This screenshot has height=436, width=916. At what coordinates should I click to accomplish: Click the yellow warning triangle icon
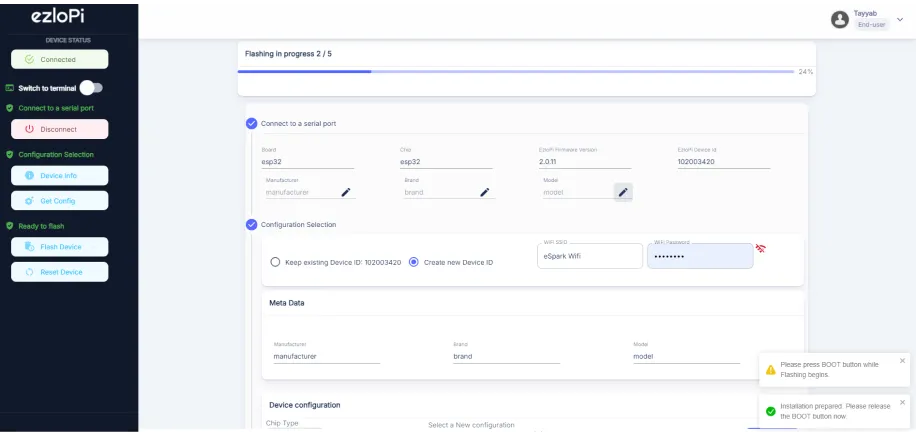coord(771,369)
